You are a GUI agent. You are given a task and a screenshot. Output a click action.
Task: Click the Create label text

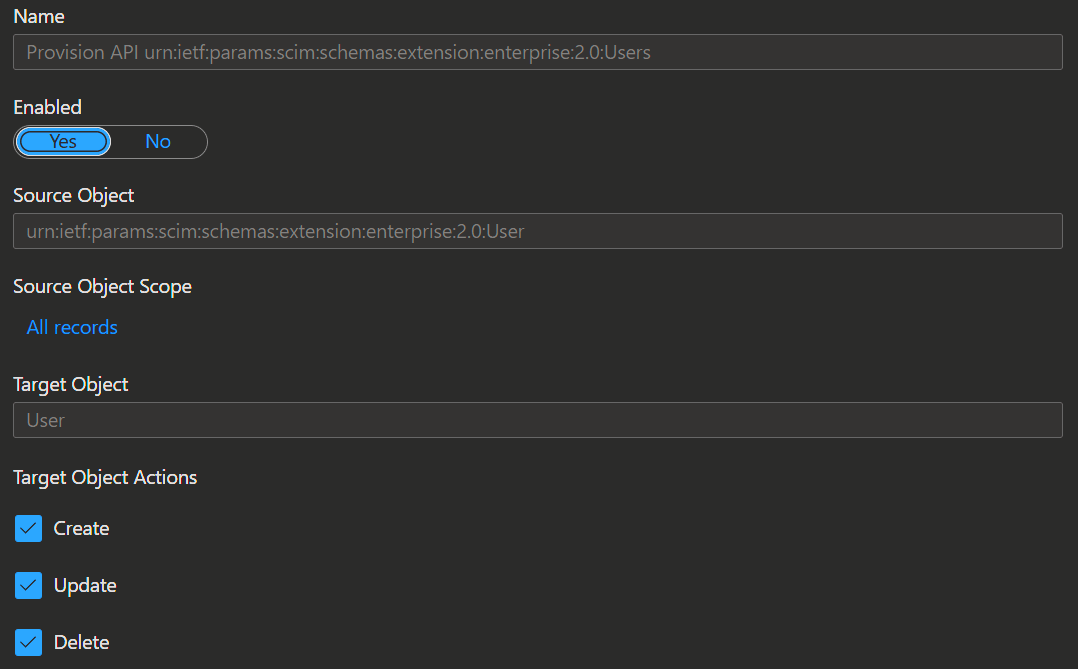coord(81,528)
